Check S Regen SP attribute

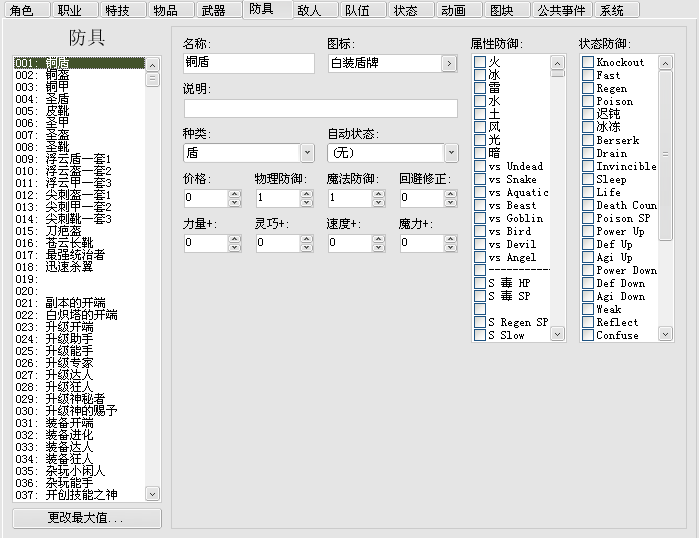[480, 322]
